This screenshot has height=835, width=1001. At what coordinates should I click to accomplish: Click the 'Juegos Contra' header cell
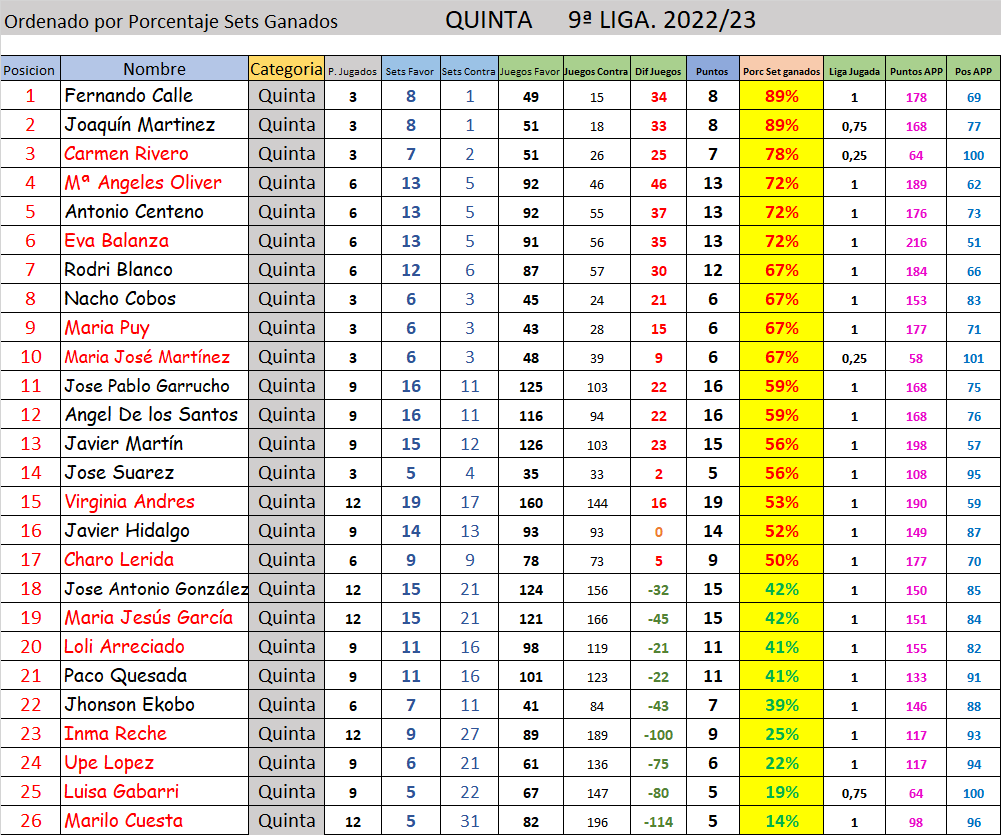click(x=596, y=69)
